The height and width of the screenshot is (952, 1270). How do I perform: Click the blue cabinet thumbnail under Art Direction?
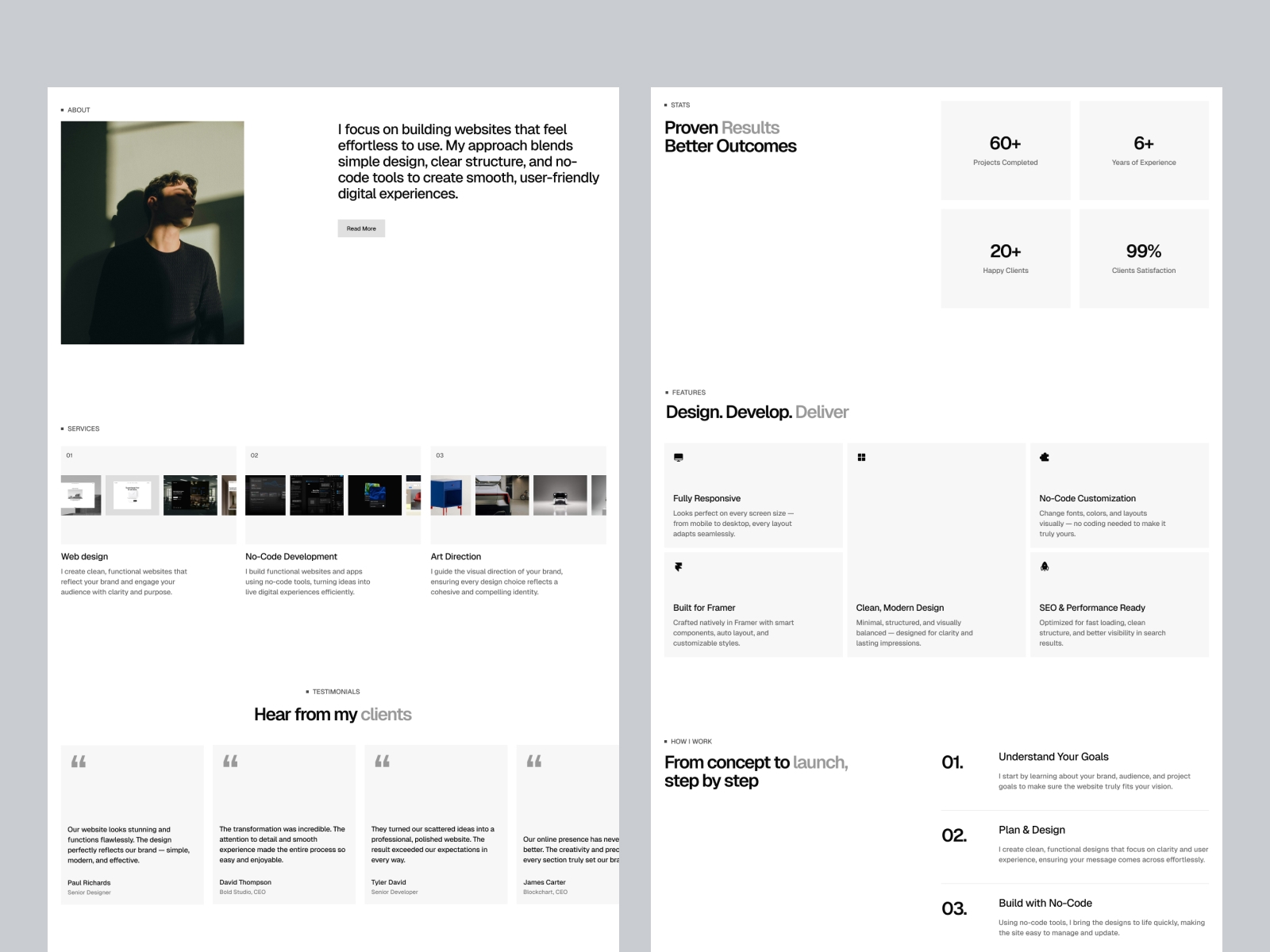[450, 495]
